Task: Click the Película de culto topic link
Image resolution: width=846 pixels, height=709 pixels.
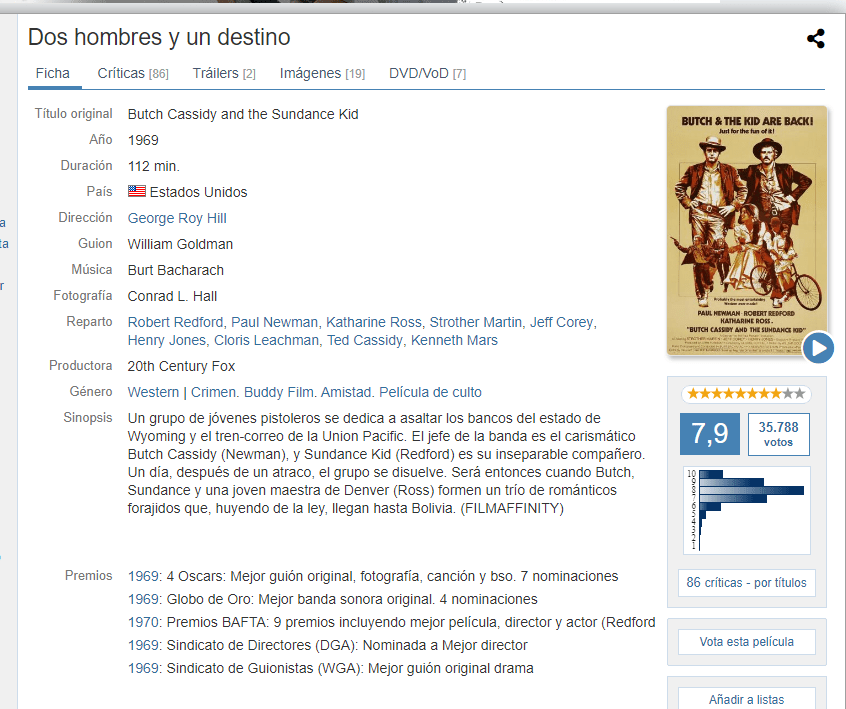Action: point(431,392)
